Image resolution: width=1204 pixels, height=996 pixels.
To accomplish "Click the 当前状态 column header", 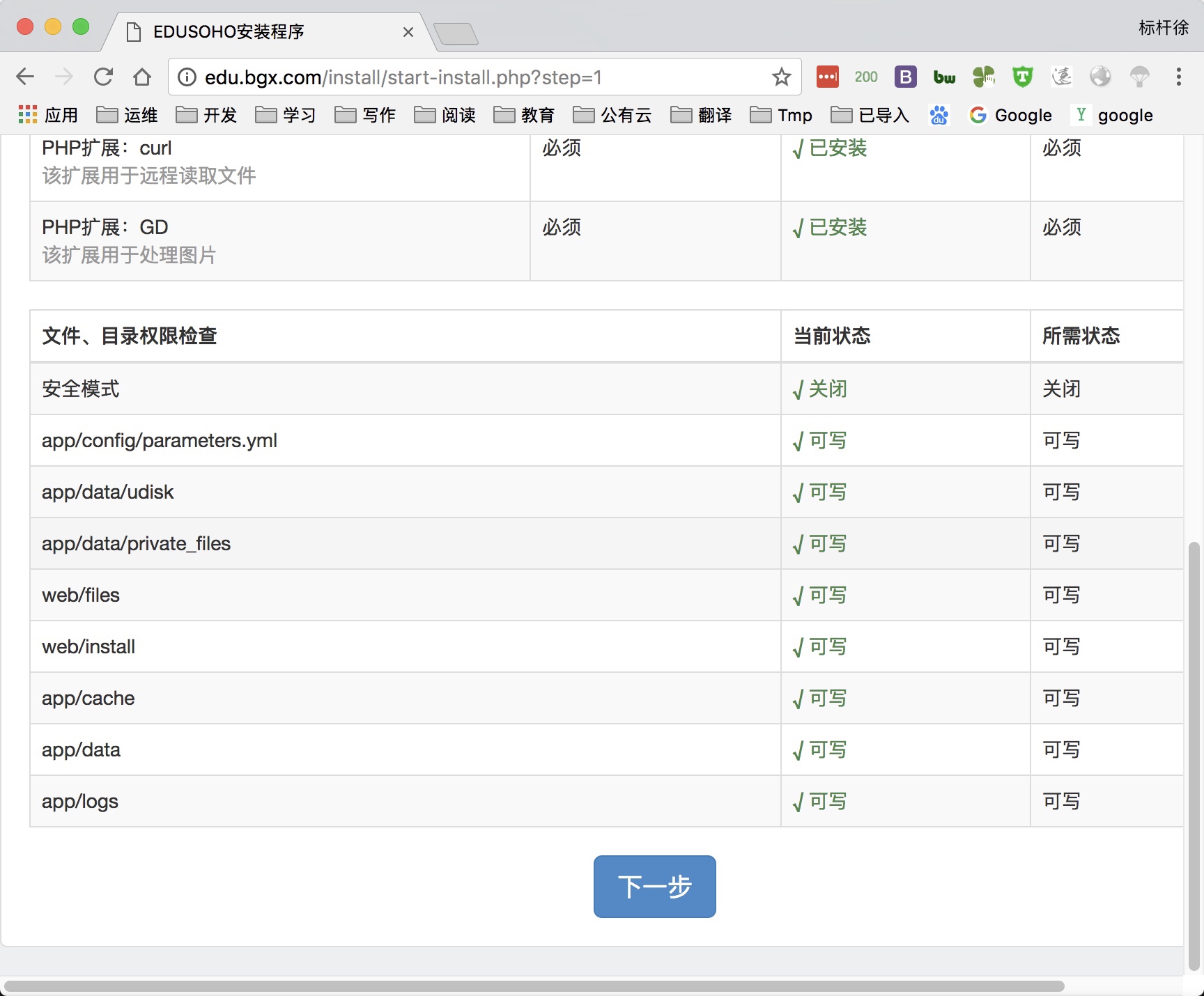I will (x=832, y=336).
